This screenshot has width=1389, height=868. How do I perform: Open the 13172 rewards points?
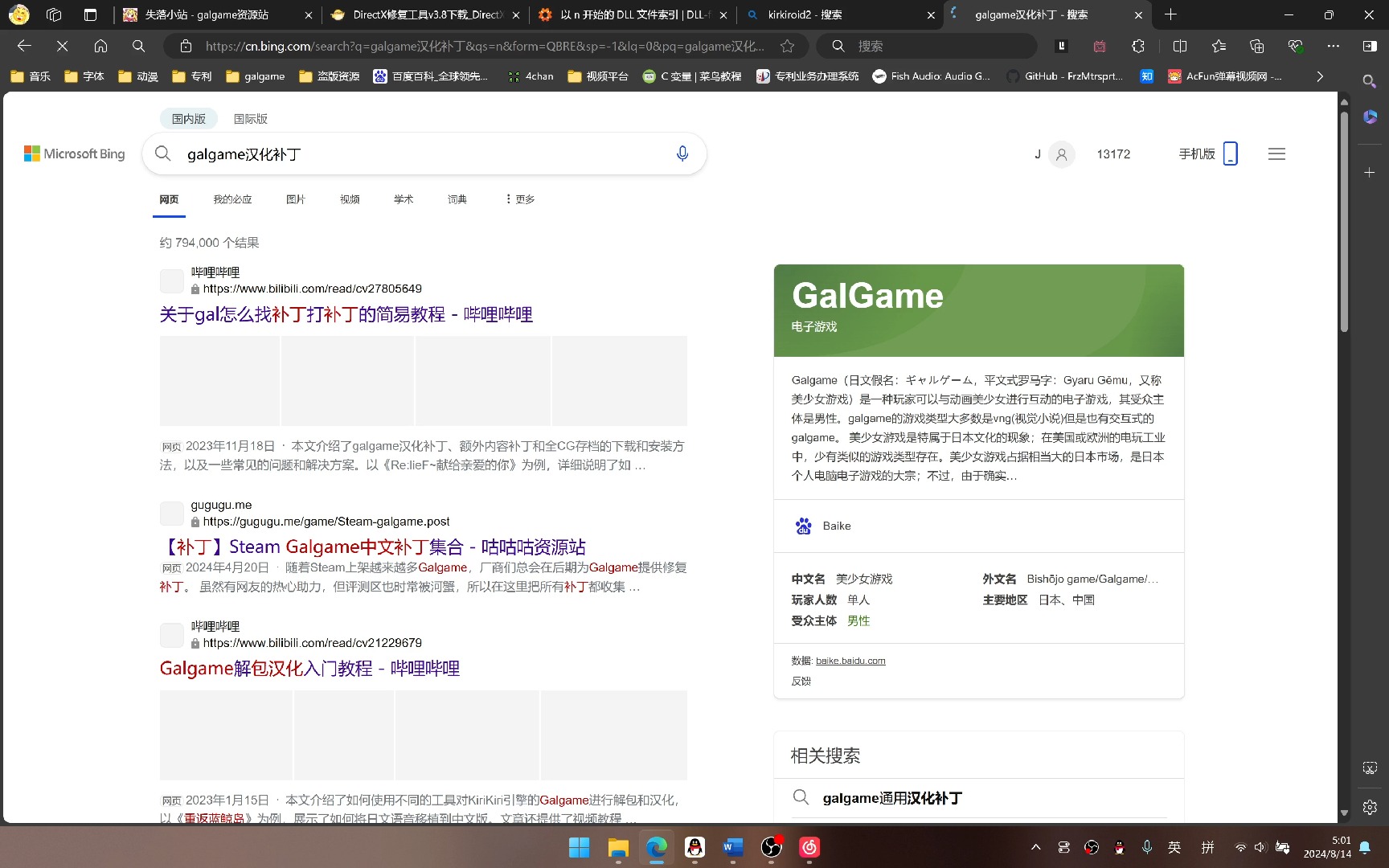1113,154
